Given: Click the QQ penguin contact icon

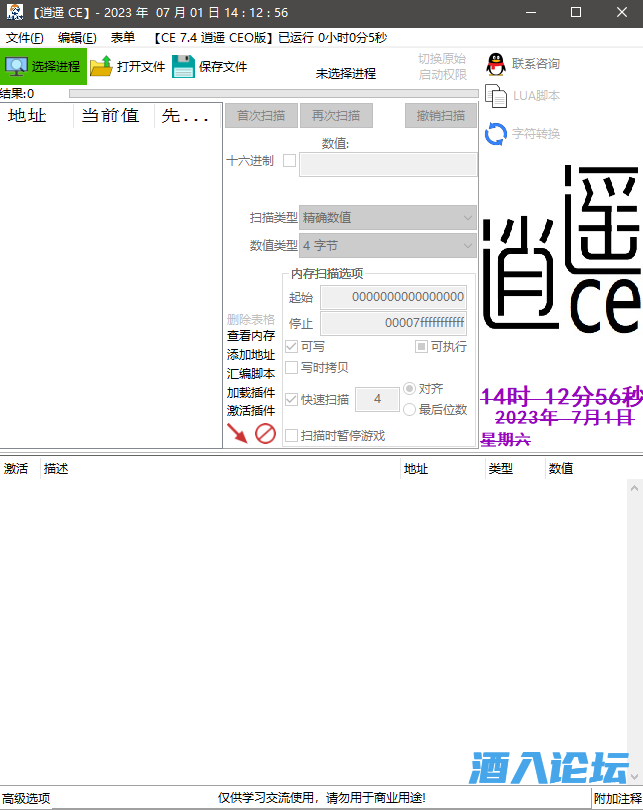Looking at the screenshot, I should pyautogui.click(x=496, y=64).
